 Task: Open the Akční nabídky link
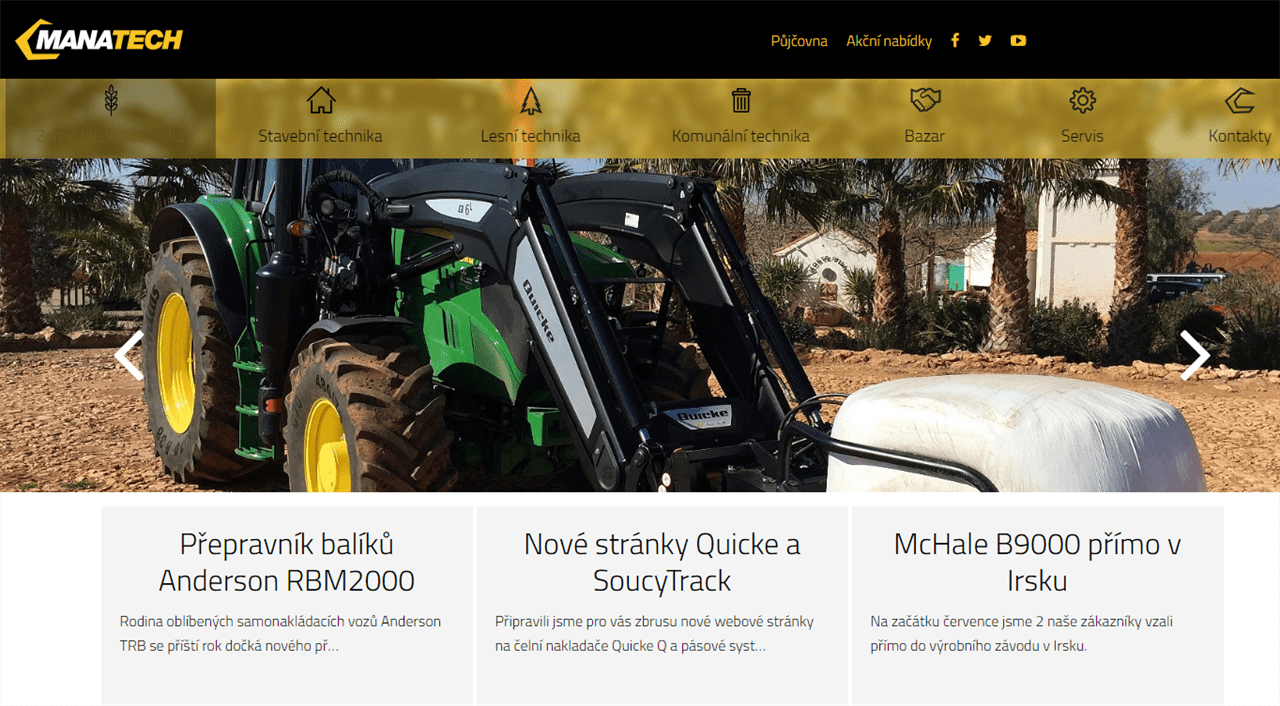click(889, 41)
